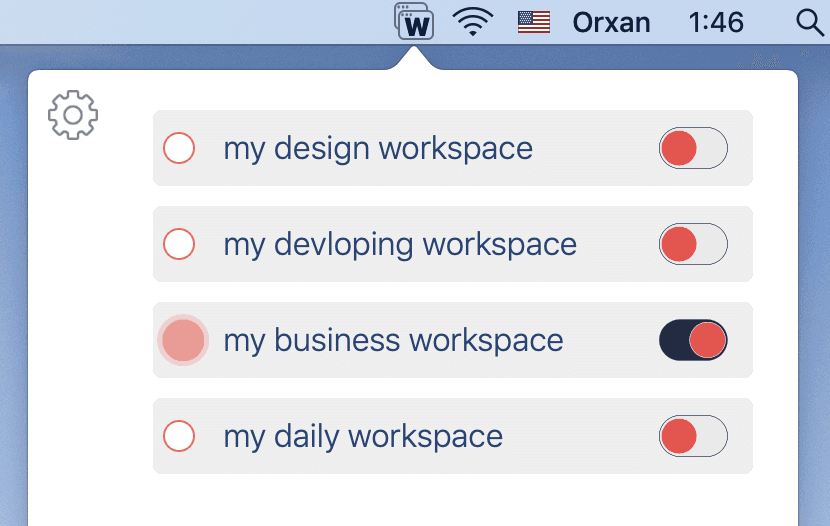Enable the devloping workspace toggle
Image resolution: width=830 pixels, height=526 pixels.
coord(693,244)
